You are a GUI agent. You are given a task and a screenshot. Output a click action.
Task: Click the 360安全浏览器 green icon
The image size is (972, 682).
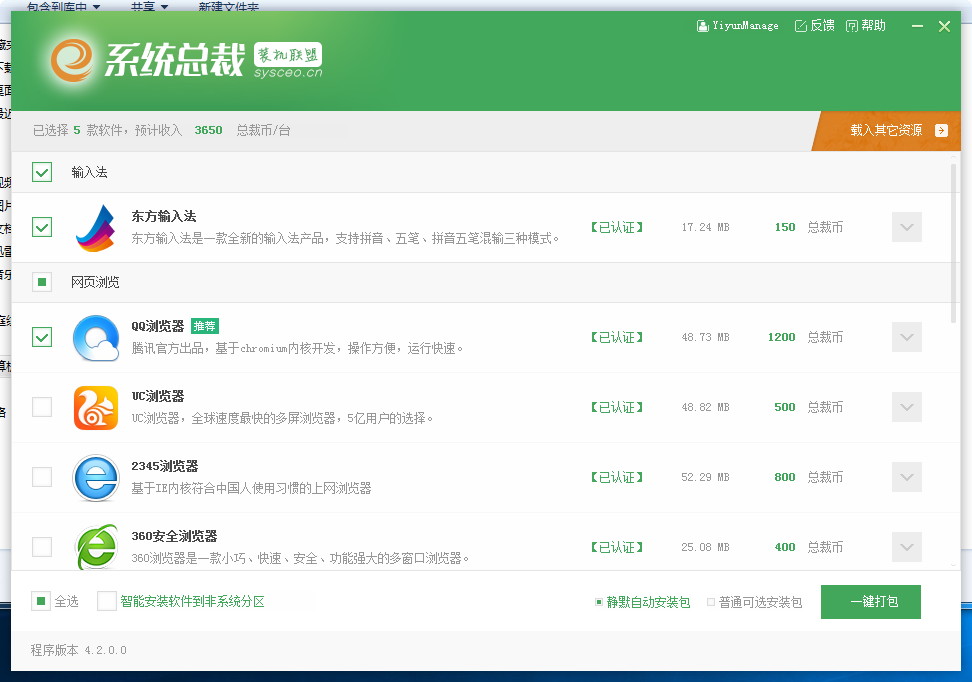point(97,547)
